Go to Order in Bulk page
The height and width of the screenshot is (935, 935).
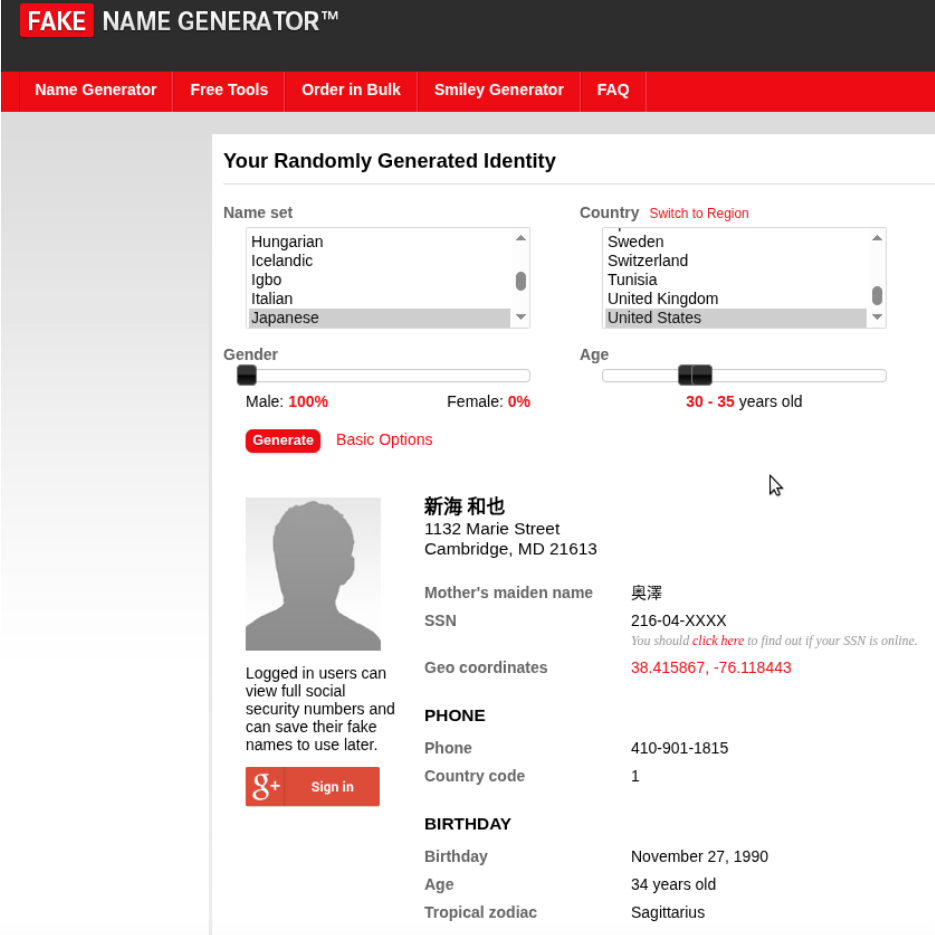click(351, 90)
